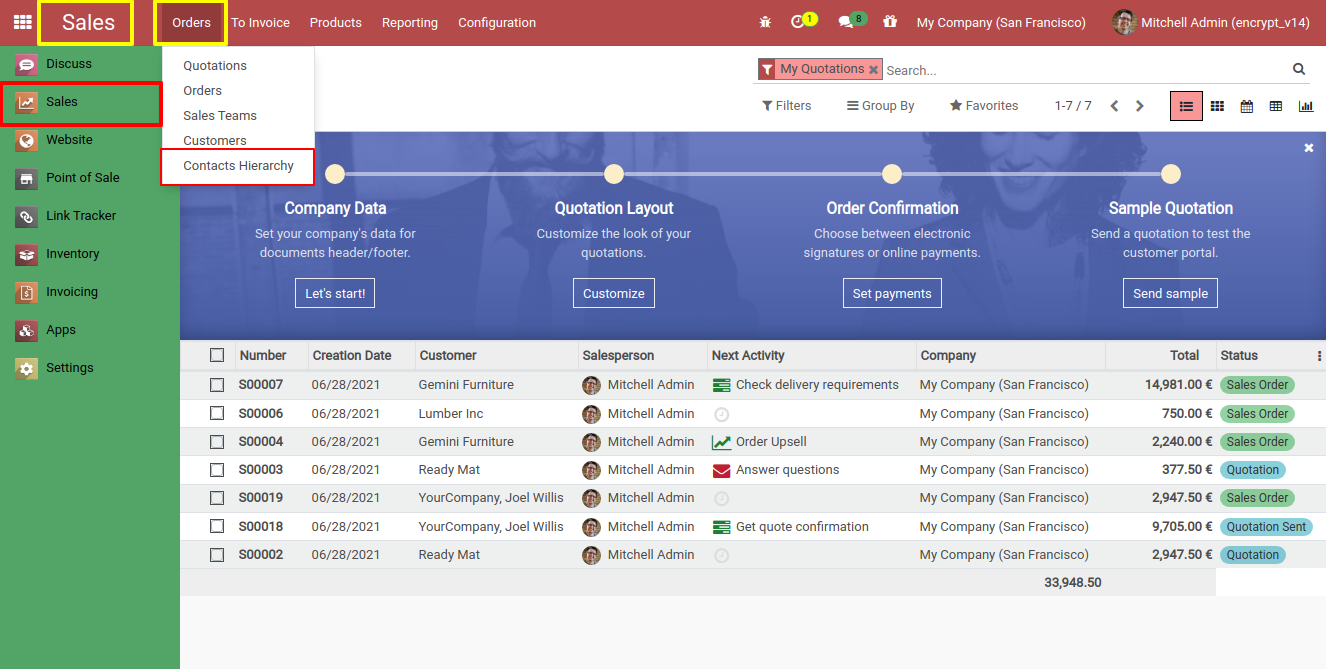
Task: Open the debug/bug report tool
Action: (765, 22)
